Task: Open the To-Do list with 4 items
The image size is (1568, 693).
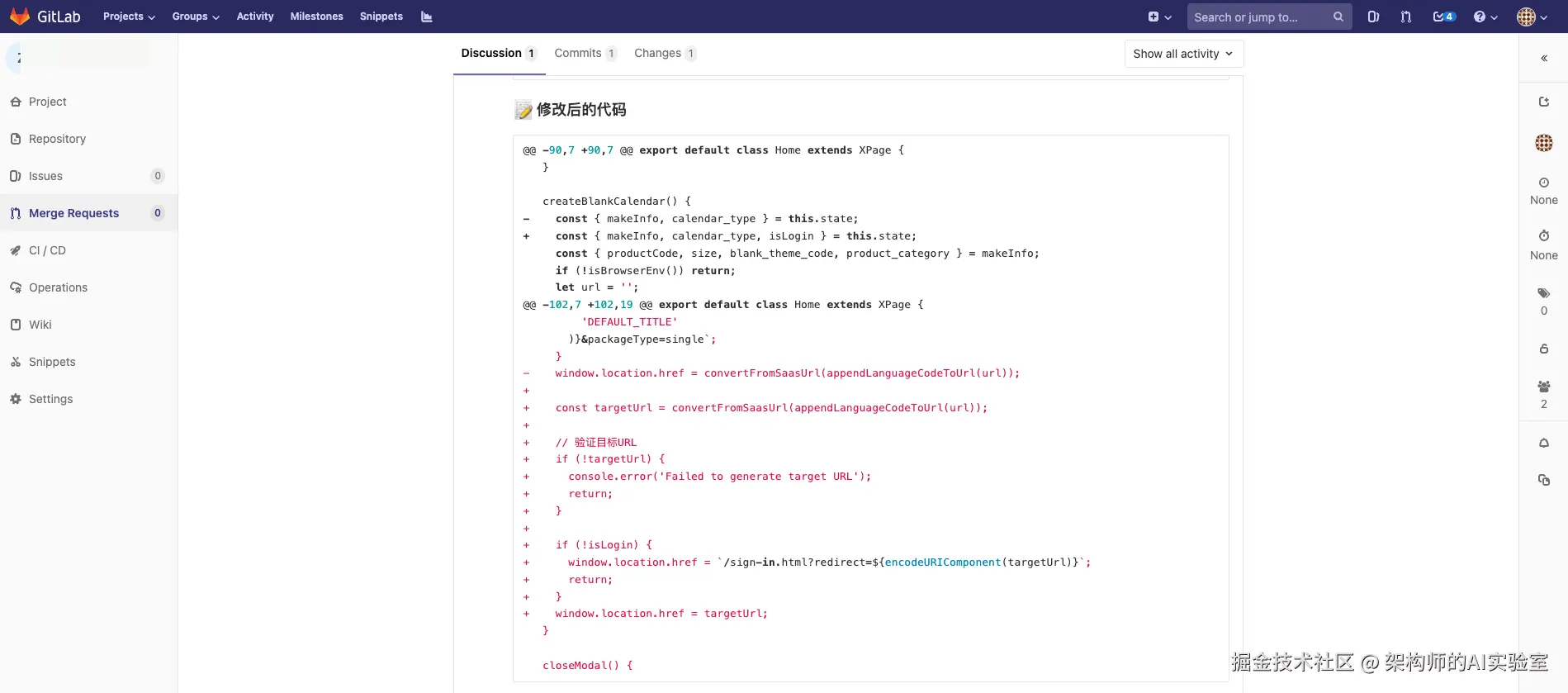Action: click(x=1444, y=17)
